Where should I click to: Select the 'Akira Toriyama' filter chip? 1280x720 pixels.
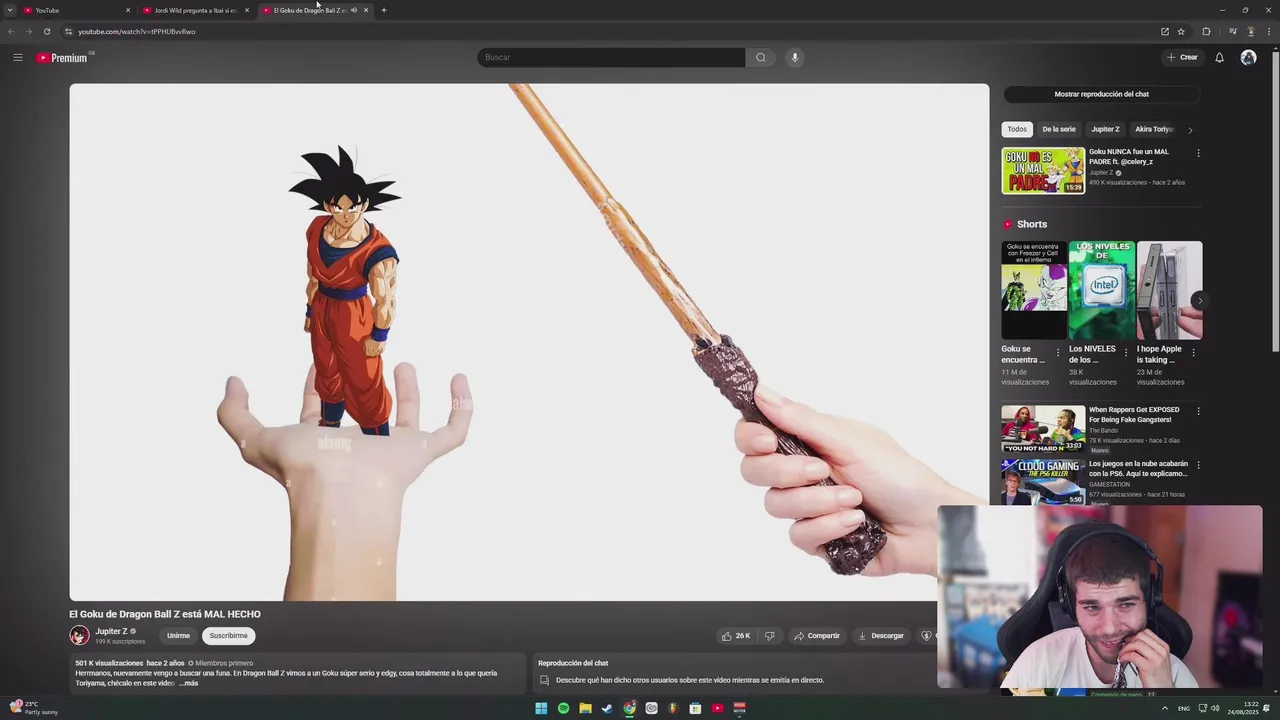pyautogui.click(x=1153, y=129)
